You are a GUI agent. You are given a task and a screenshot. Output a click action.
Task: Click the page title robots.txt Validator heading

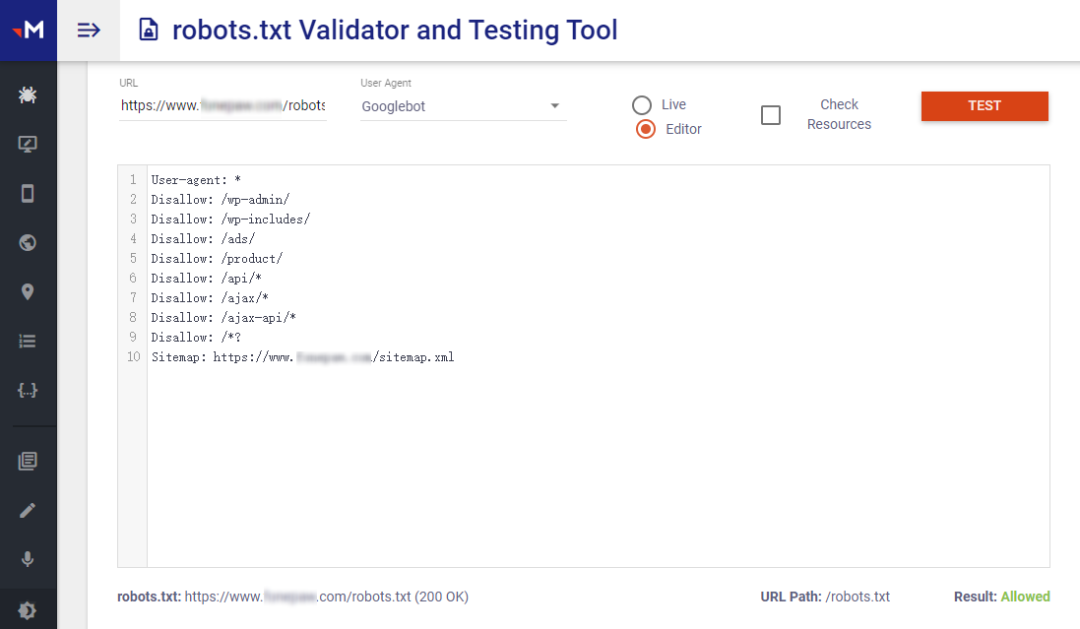pos(395,30)
